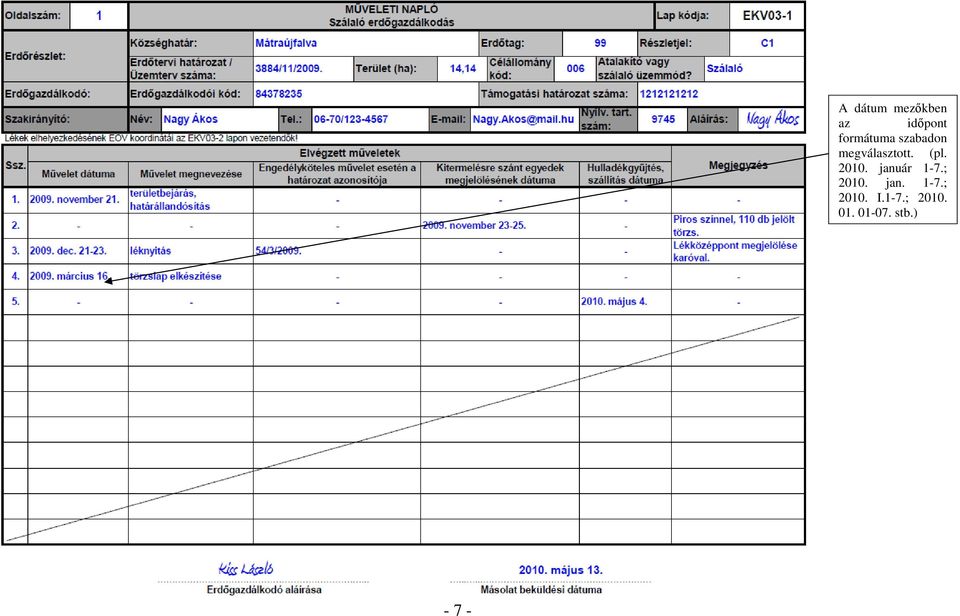This screenshot has height=616, width=960.
Task: Click the határozat identifier 54/3/2009.
Action: [278, 250]
